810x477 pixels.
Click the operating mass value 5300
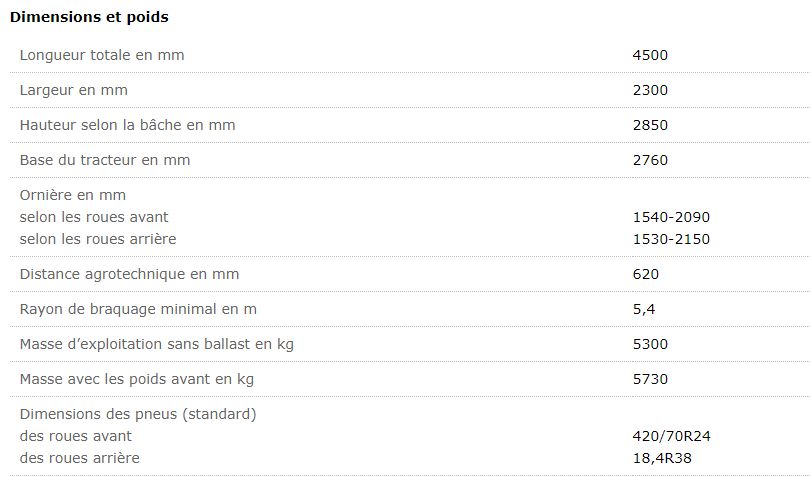pos(650,344)
